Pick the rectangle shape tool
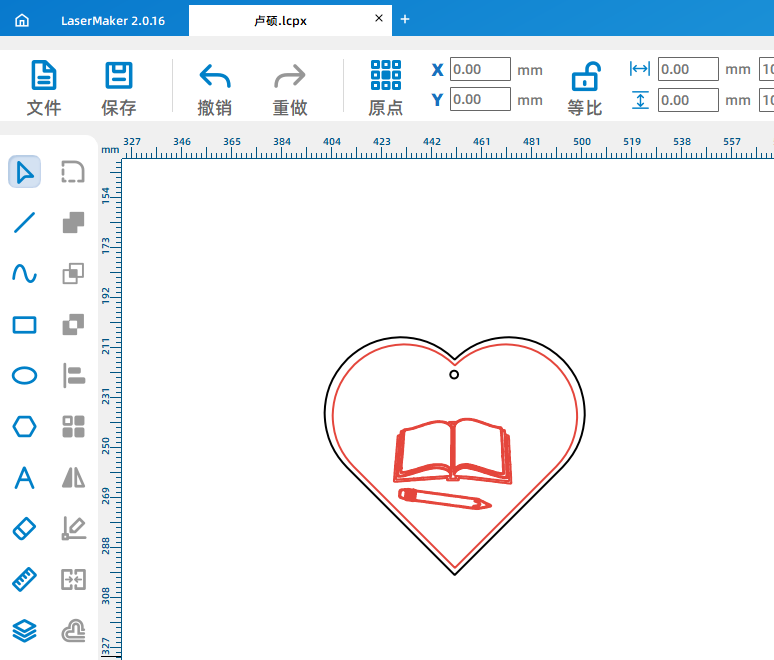 tap(25, 325)
